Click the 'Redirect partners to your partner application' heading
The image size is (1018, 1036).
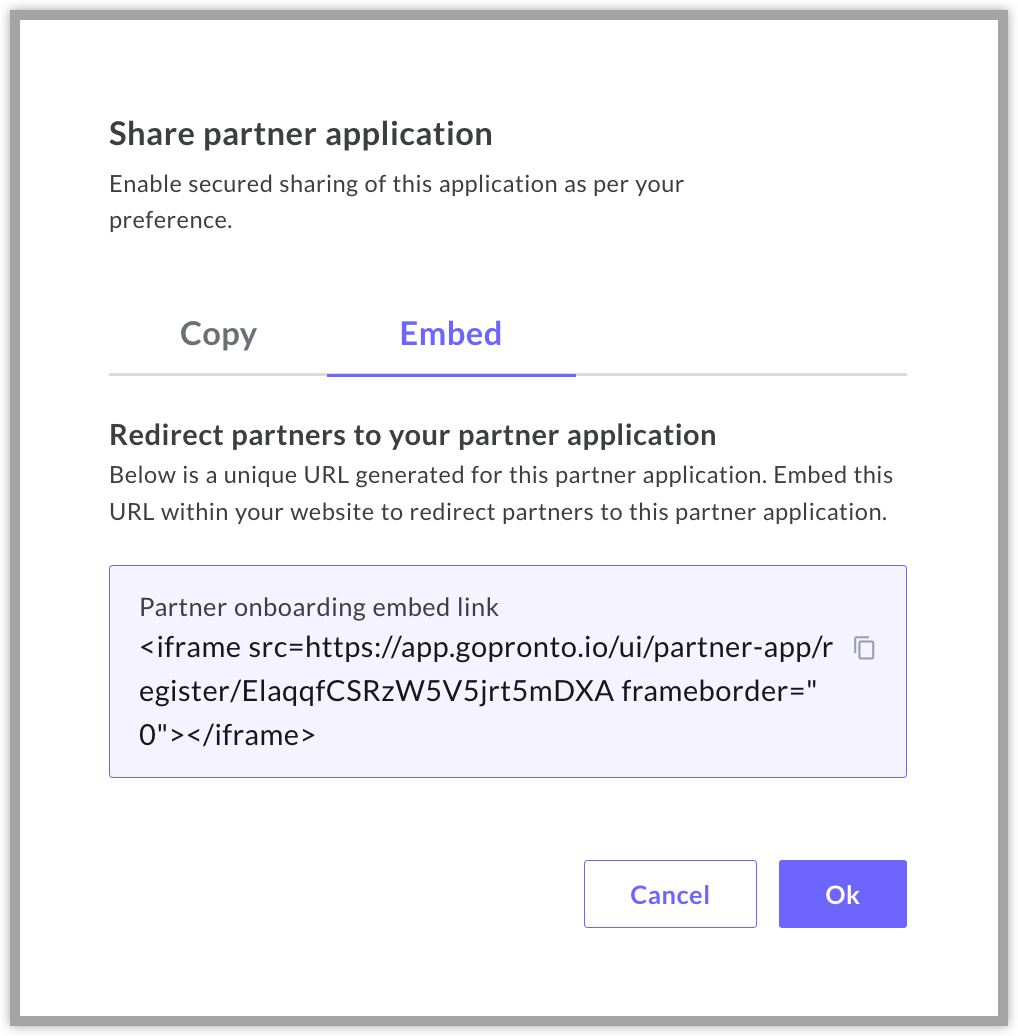pos(412,436)
